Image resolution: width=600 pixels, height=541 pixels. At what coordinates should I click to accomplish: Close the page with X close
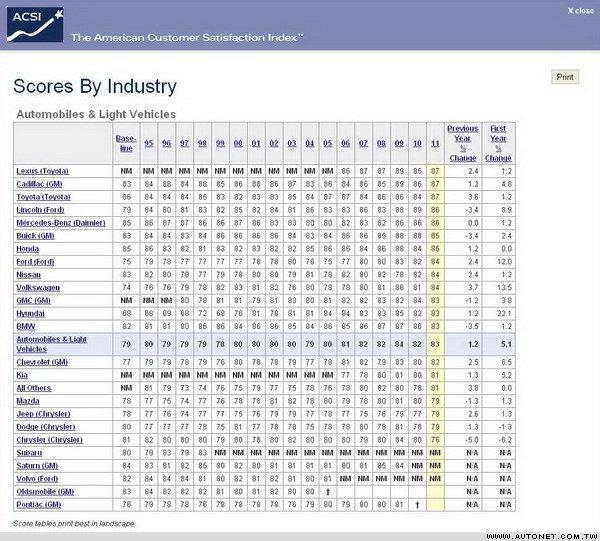tap(581, 11)
